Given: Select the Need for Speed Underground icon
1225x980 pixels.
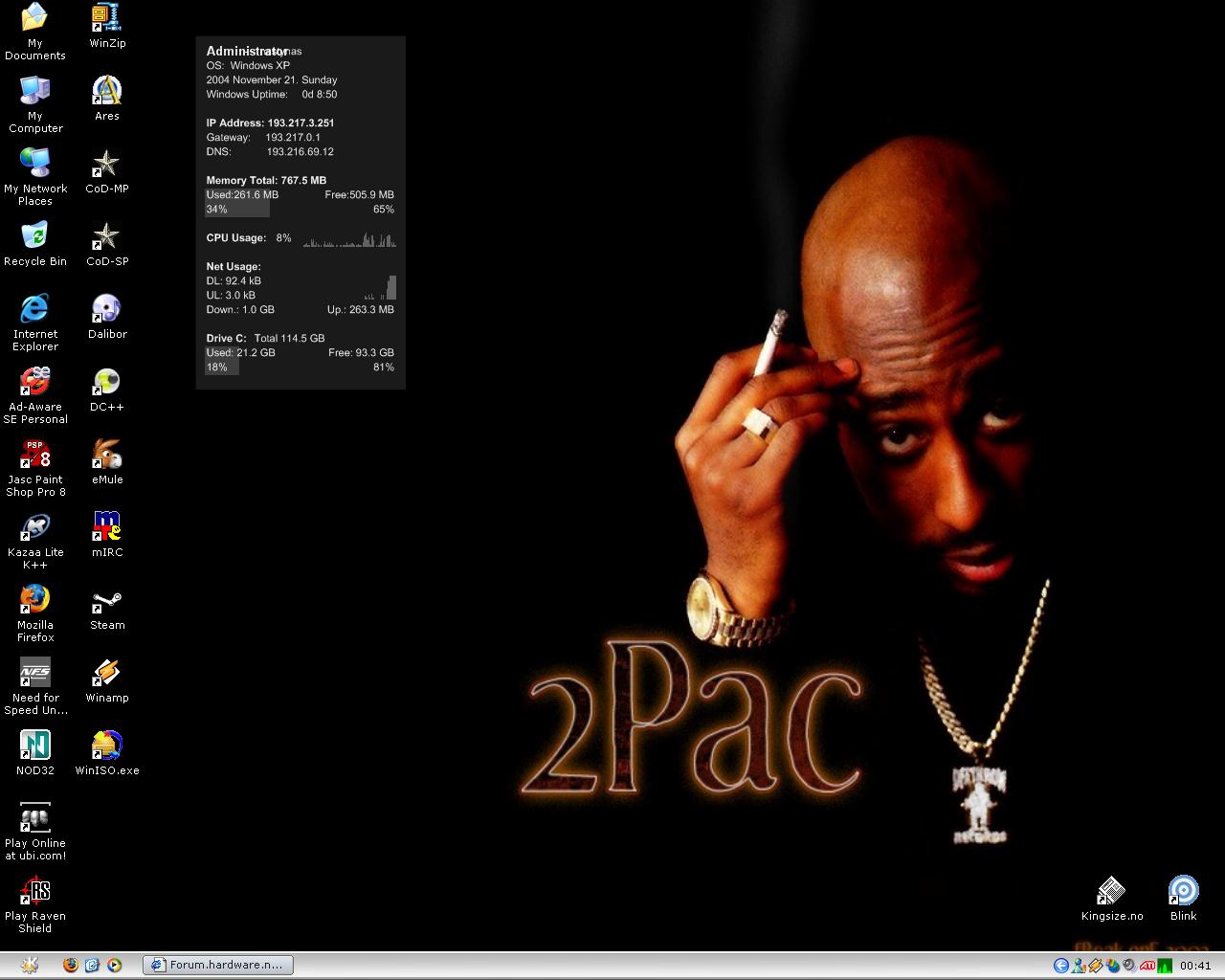Looking at the screenshot, I should (35, 685).
